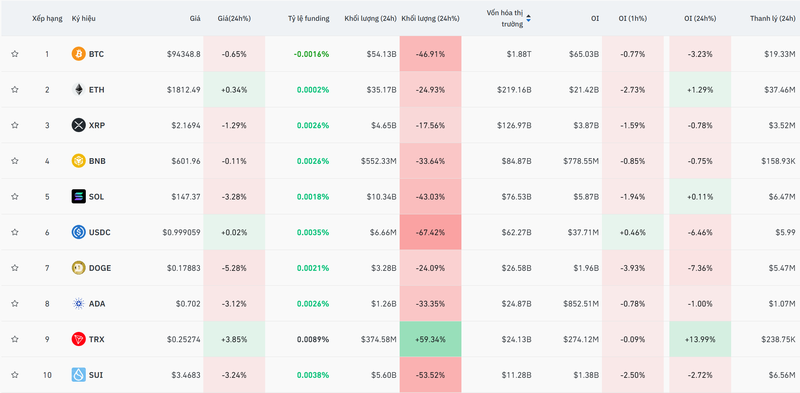Click the TRON red logo icon
Viewport: 800px width, 393px height.
click(79, 339)
